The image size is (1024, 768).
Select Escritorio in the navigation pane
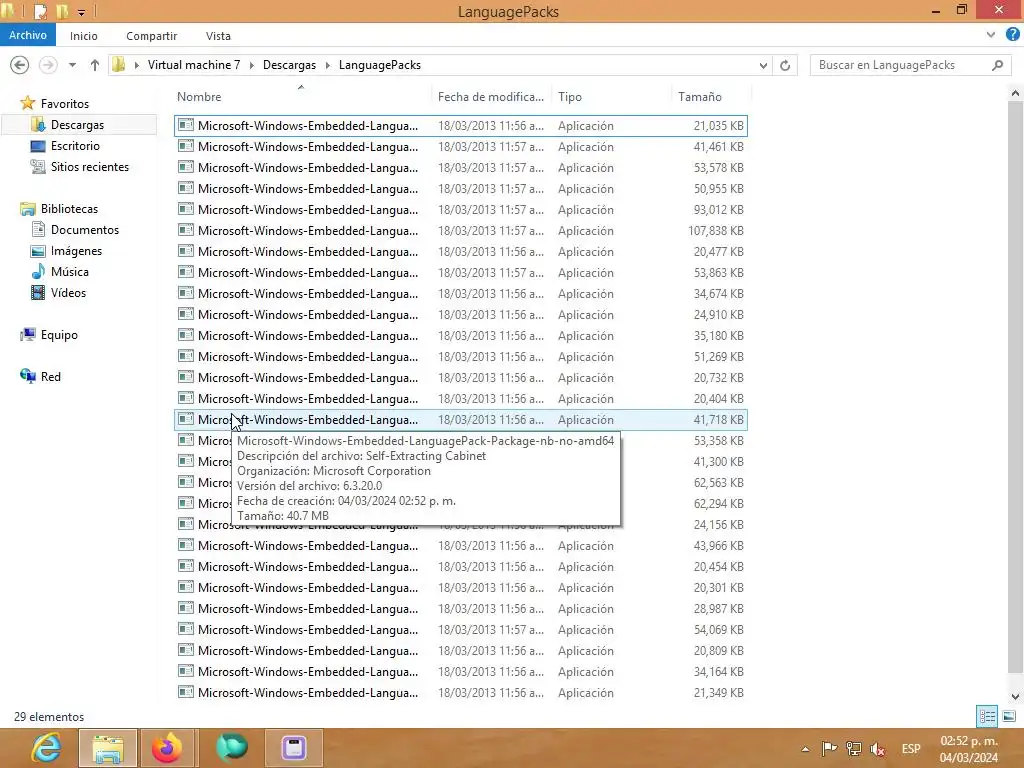[x=75, y=146]
